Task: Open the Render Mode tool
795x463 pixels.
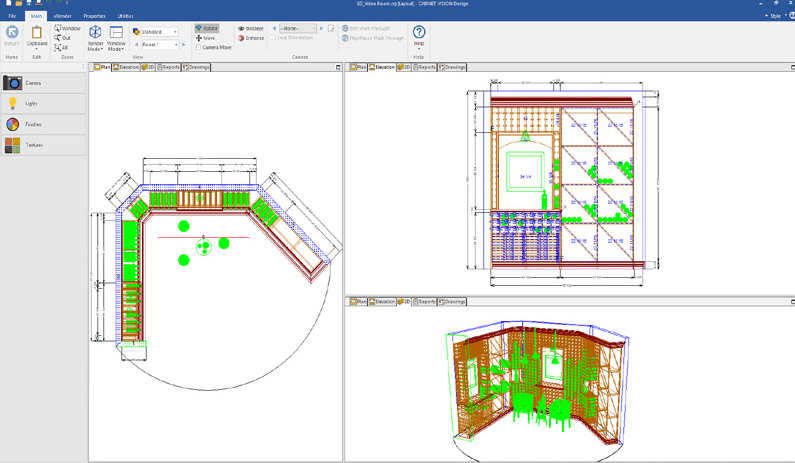Action: tap(95, 37)
